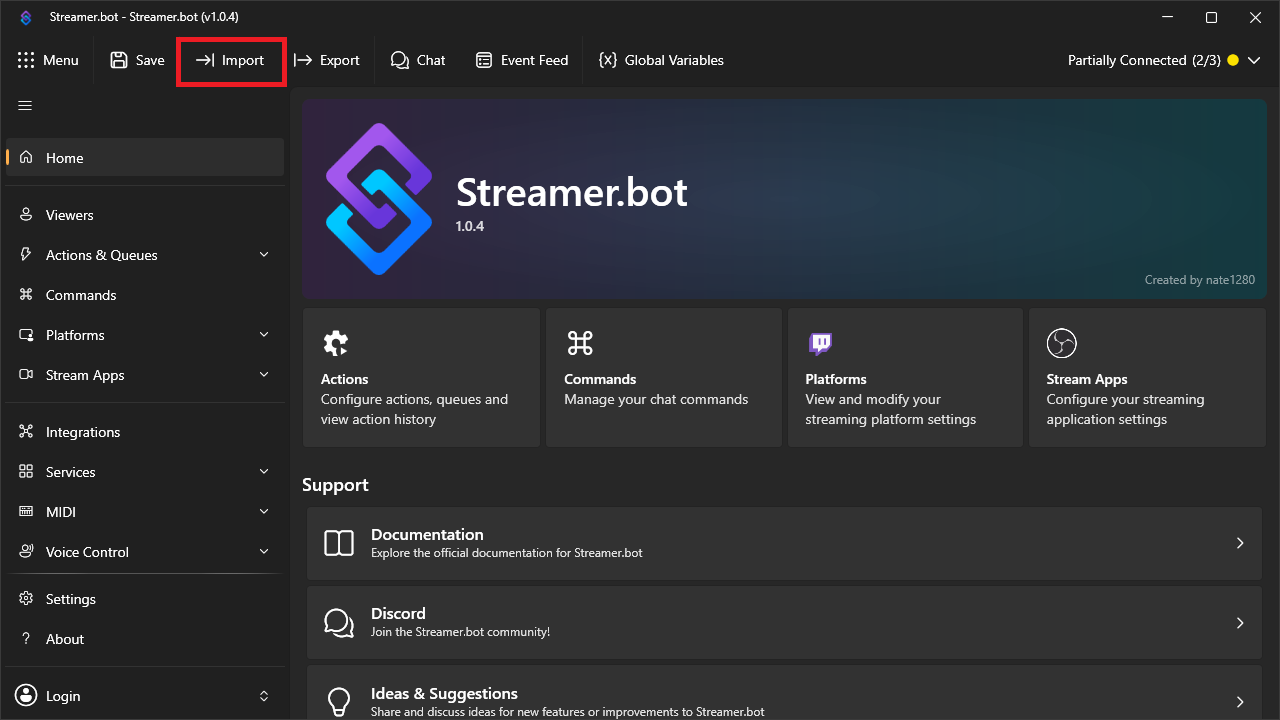Open Viewers in the sidebar
1280x720 pixels.
(145, 215)
